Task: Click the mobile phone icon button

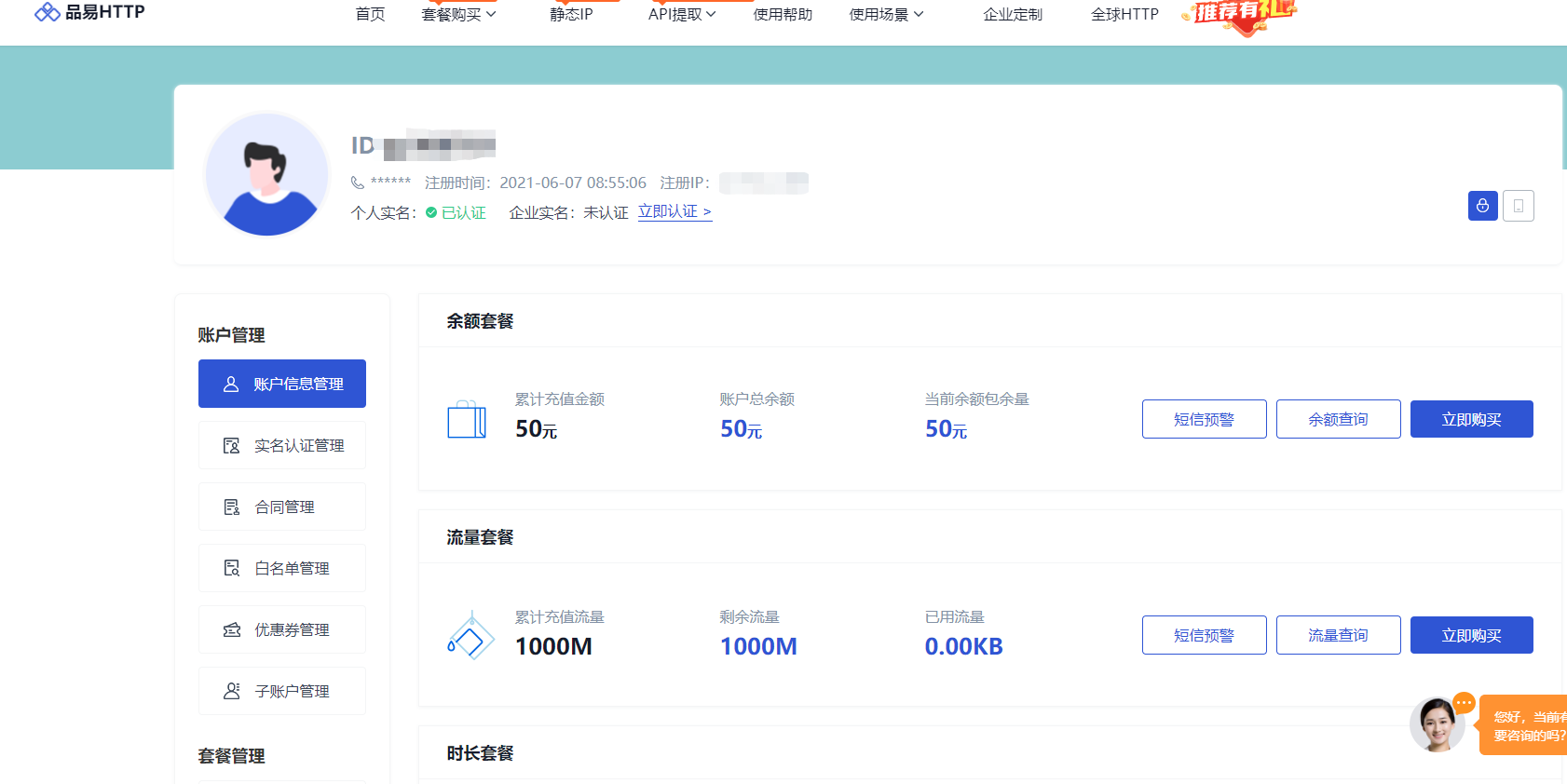Action: [1518, 206]
